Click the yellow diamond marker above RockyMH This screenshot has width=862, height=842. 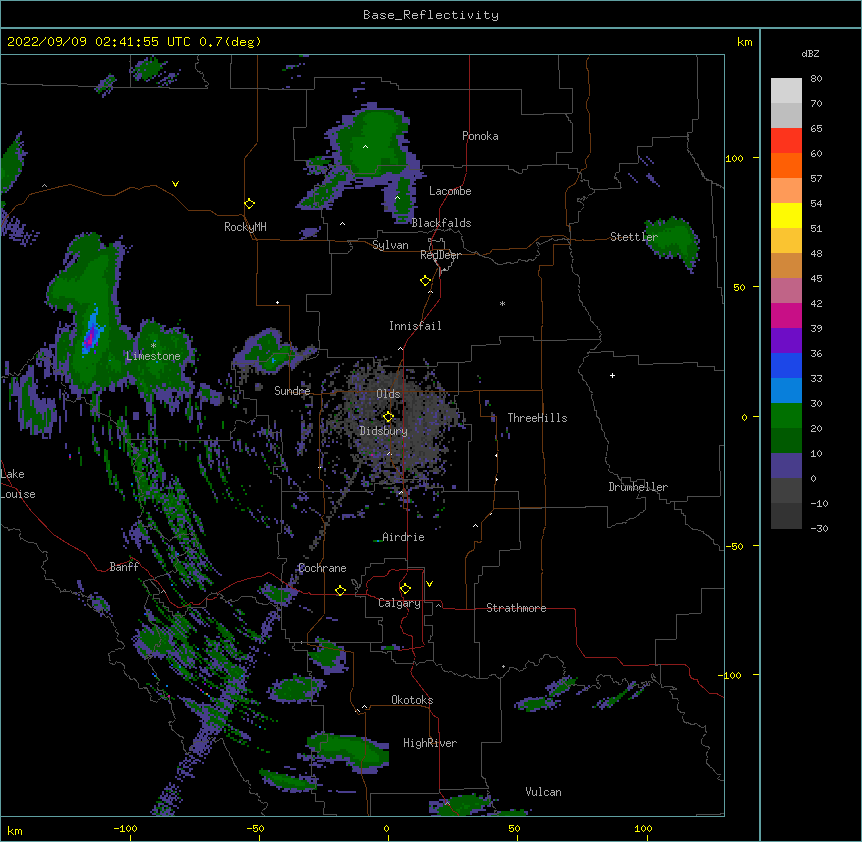point(249,204)
